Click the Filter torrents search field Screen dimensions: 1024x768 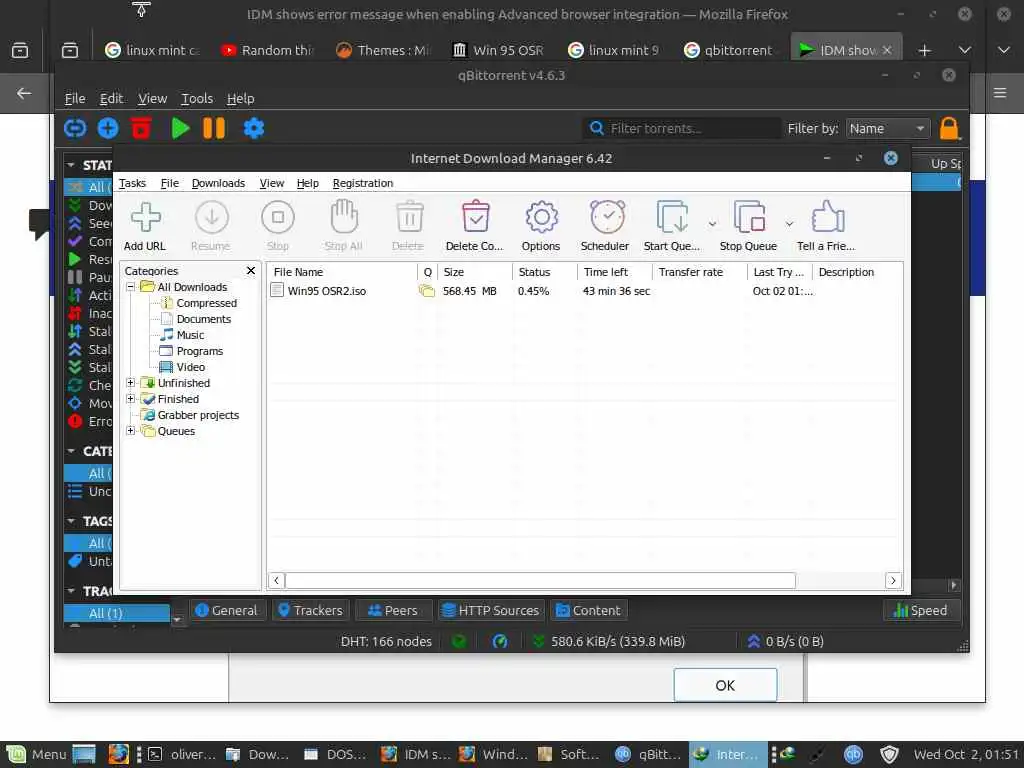681,129
